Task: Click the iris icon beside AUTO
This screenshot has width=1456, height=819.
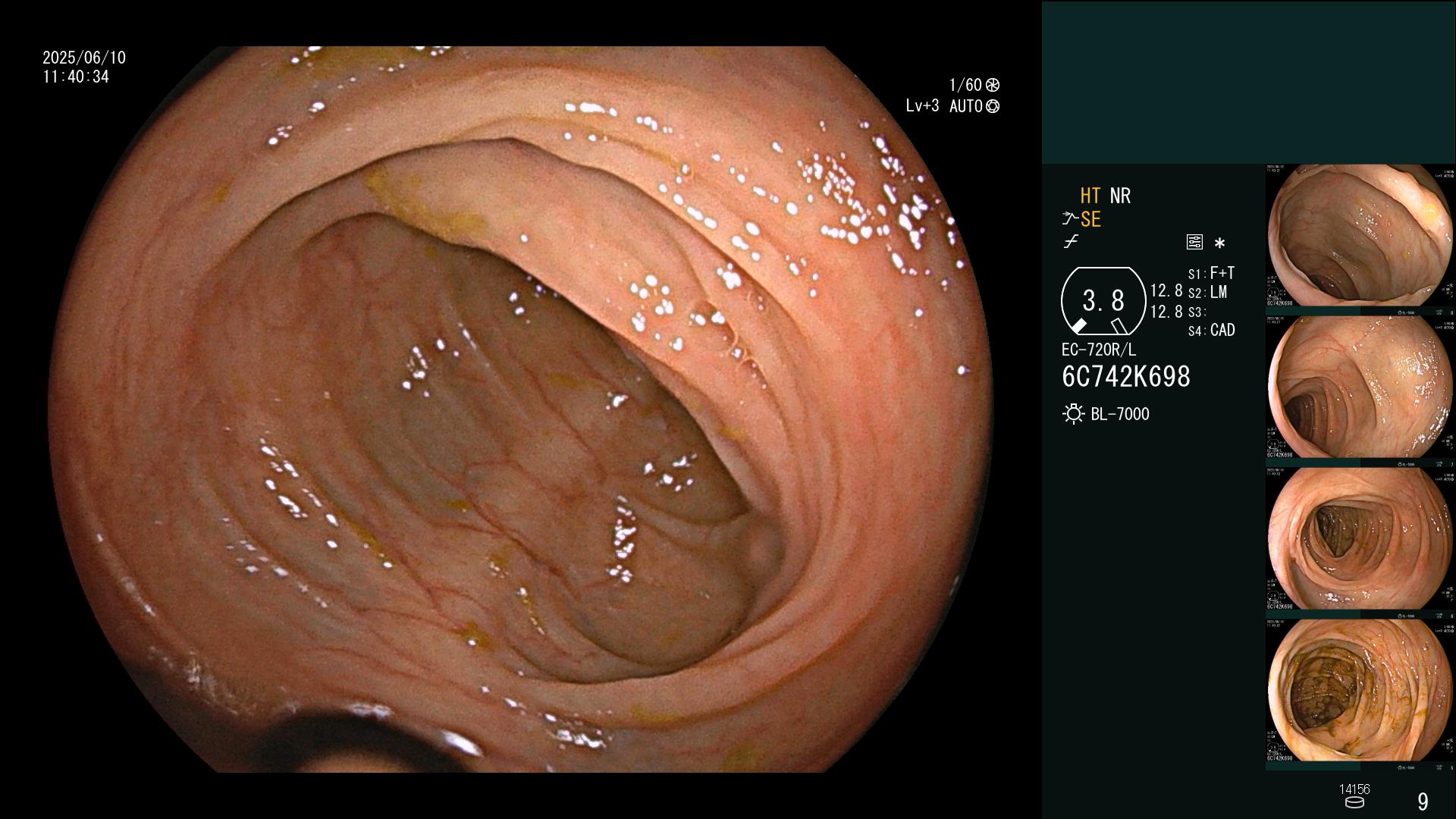Action: (x=993, y=107)
